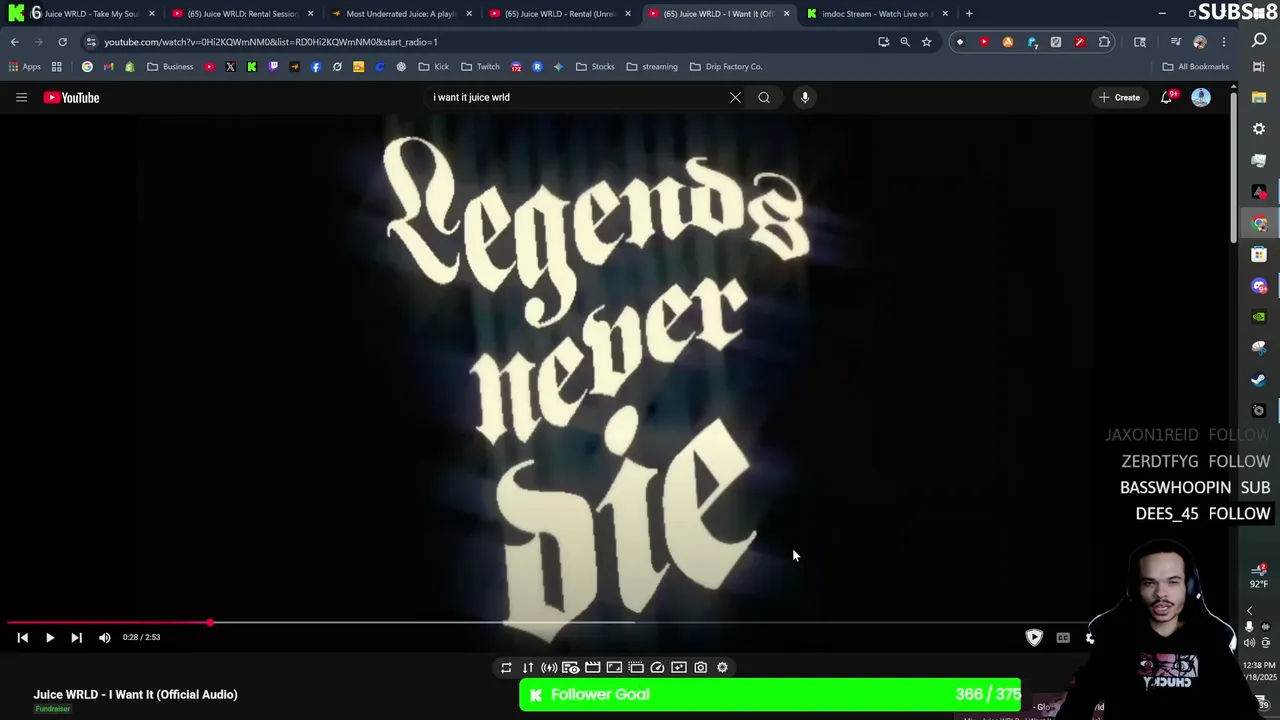Switch to the 'imdoc Stream - Watch Live' tab

877,13
